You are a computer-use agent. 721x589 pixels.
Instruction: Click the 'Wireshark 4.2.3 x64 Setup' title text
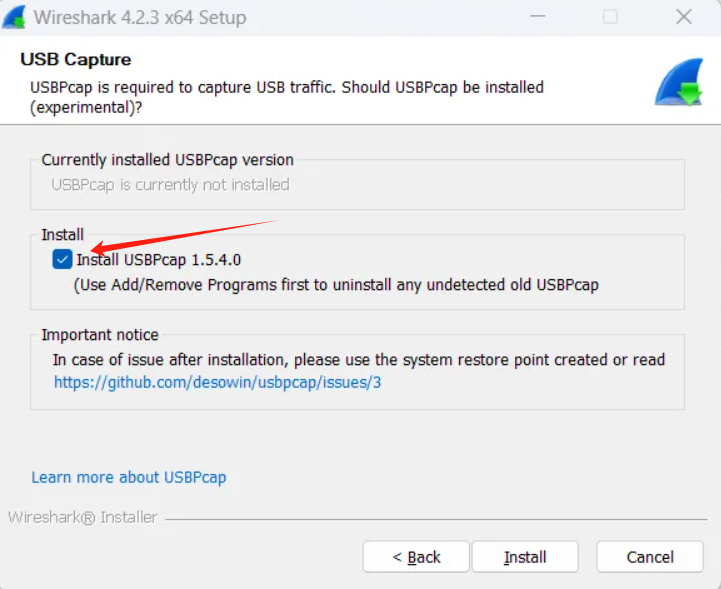[x=140, y=17]
